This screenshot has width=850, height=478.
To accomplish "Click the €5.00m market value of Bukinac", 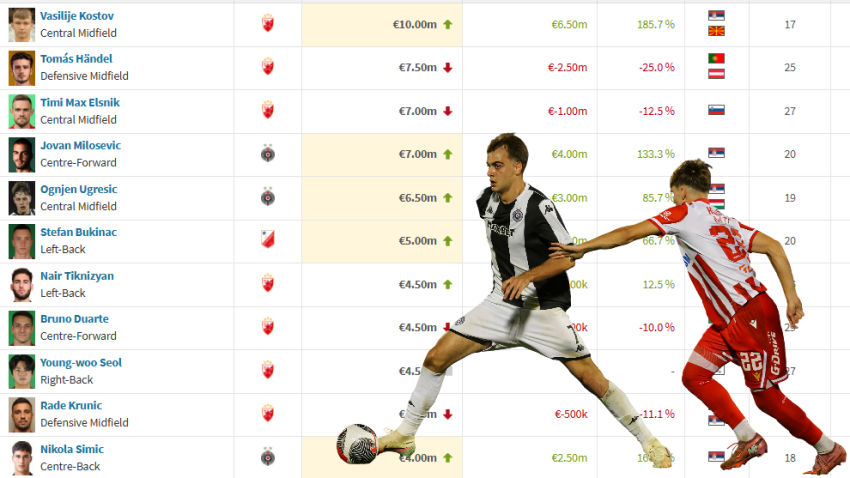I will pos(417,241).
